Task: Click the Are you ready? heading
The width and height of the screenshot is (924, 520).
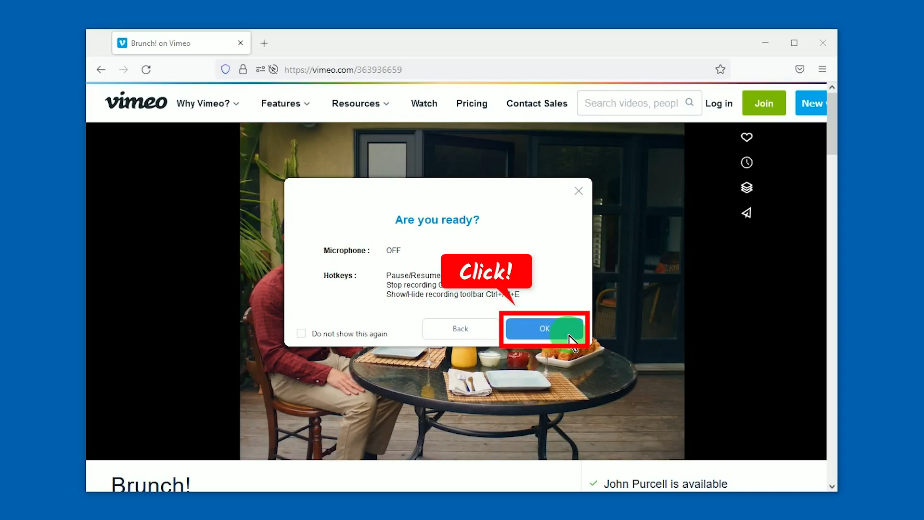Action: [x=437, y=220]
